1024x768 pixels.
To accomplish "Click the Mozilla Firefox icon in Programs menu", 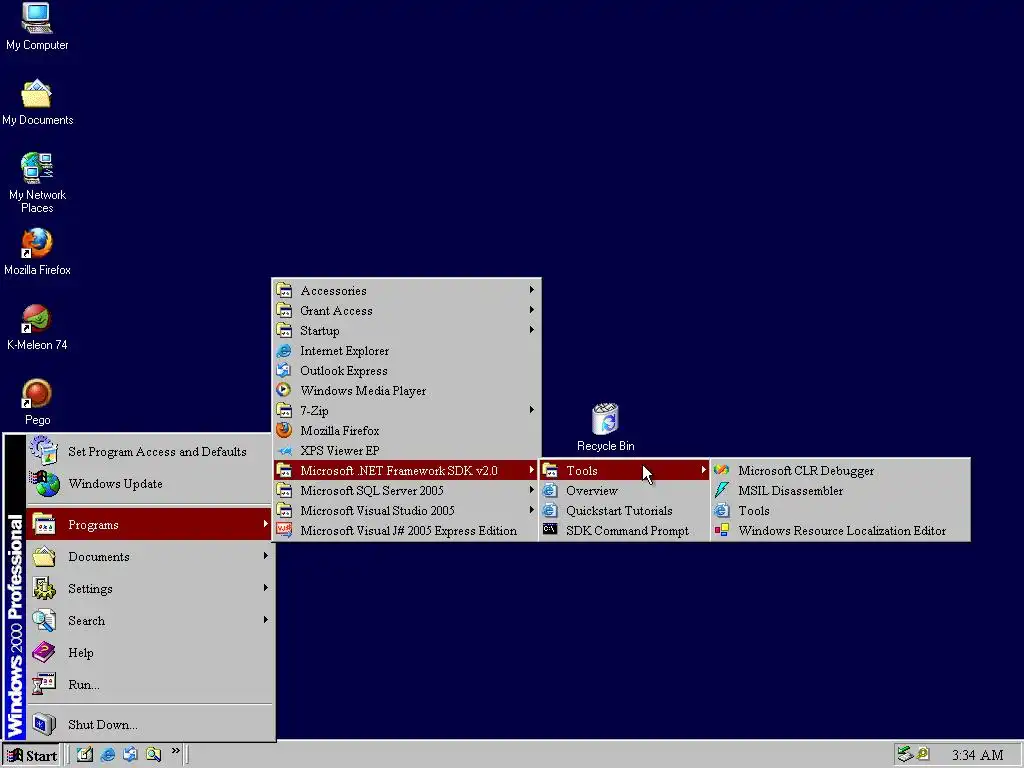I will coord(284,430).
